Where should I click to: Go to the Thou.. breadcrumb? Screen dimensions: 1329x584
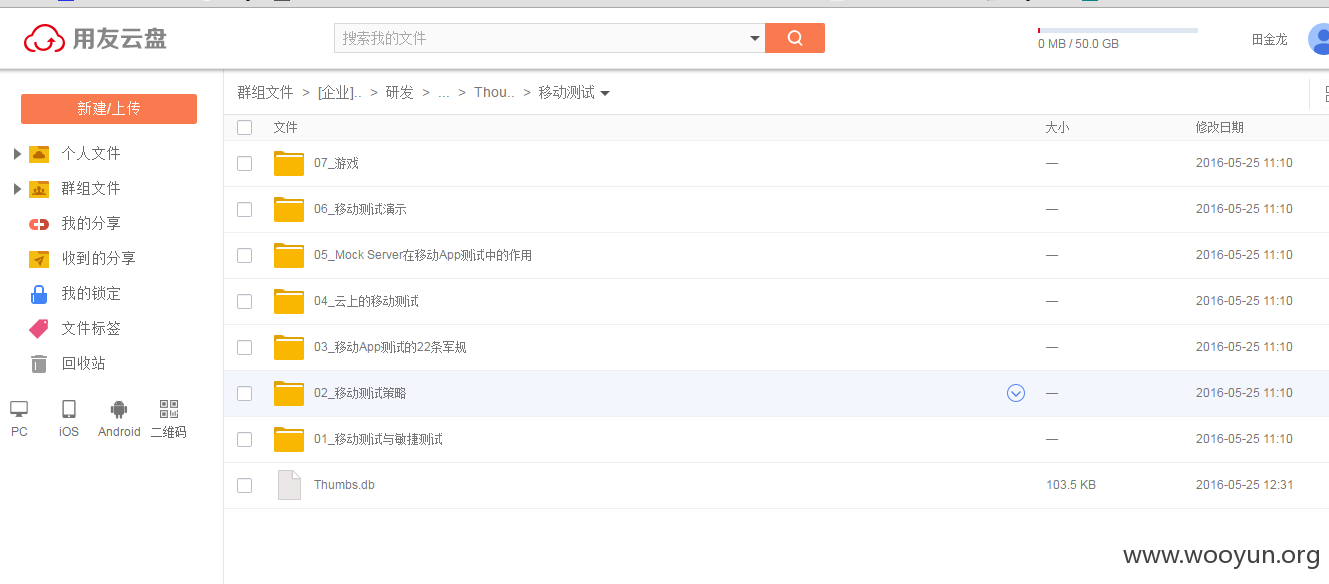pos(494,92)
